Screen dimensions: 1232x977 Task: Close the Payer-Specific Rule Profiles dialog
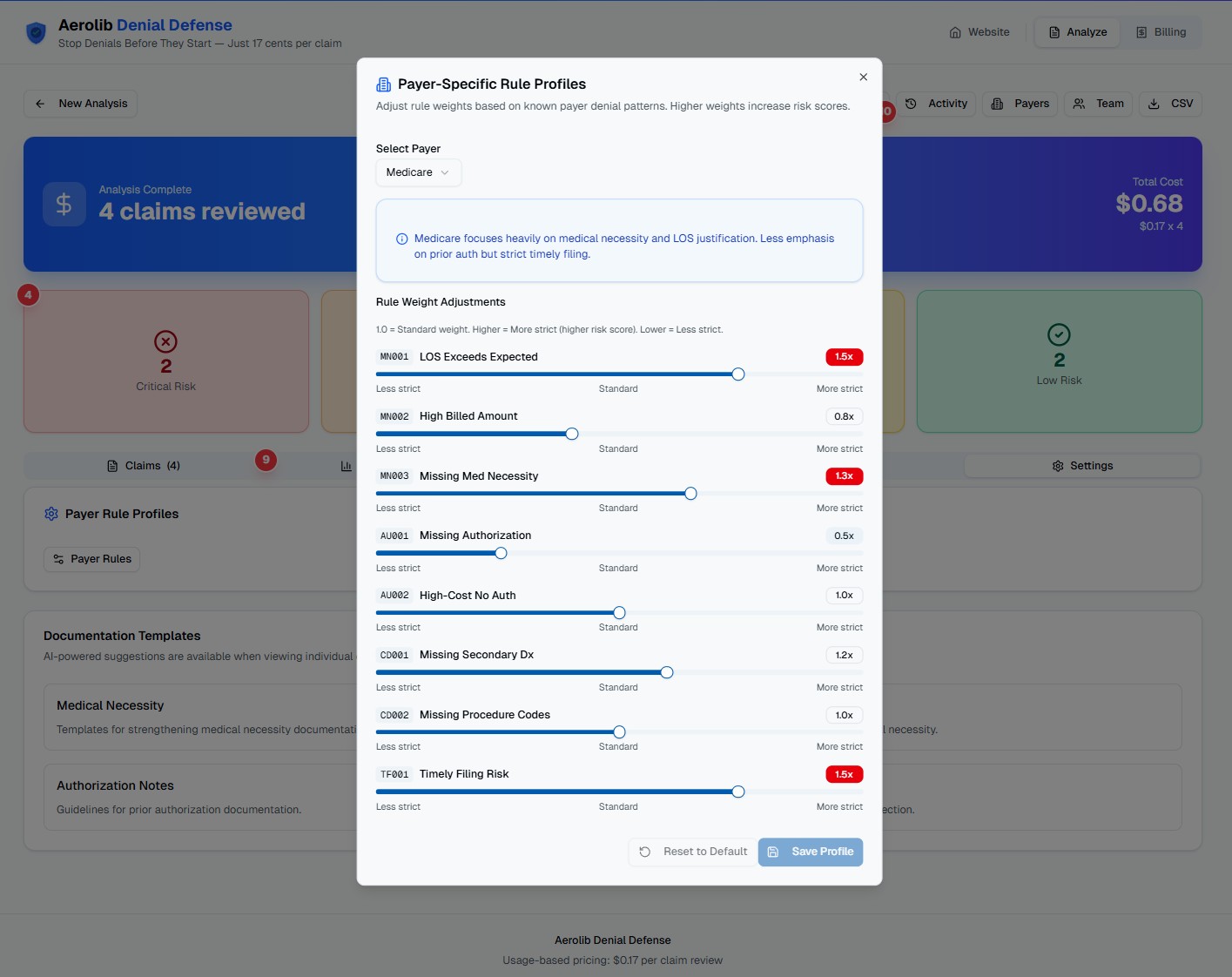point(863,77)
